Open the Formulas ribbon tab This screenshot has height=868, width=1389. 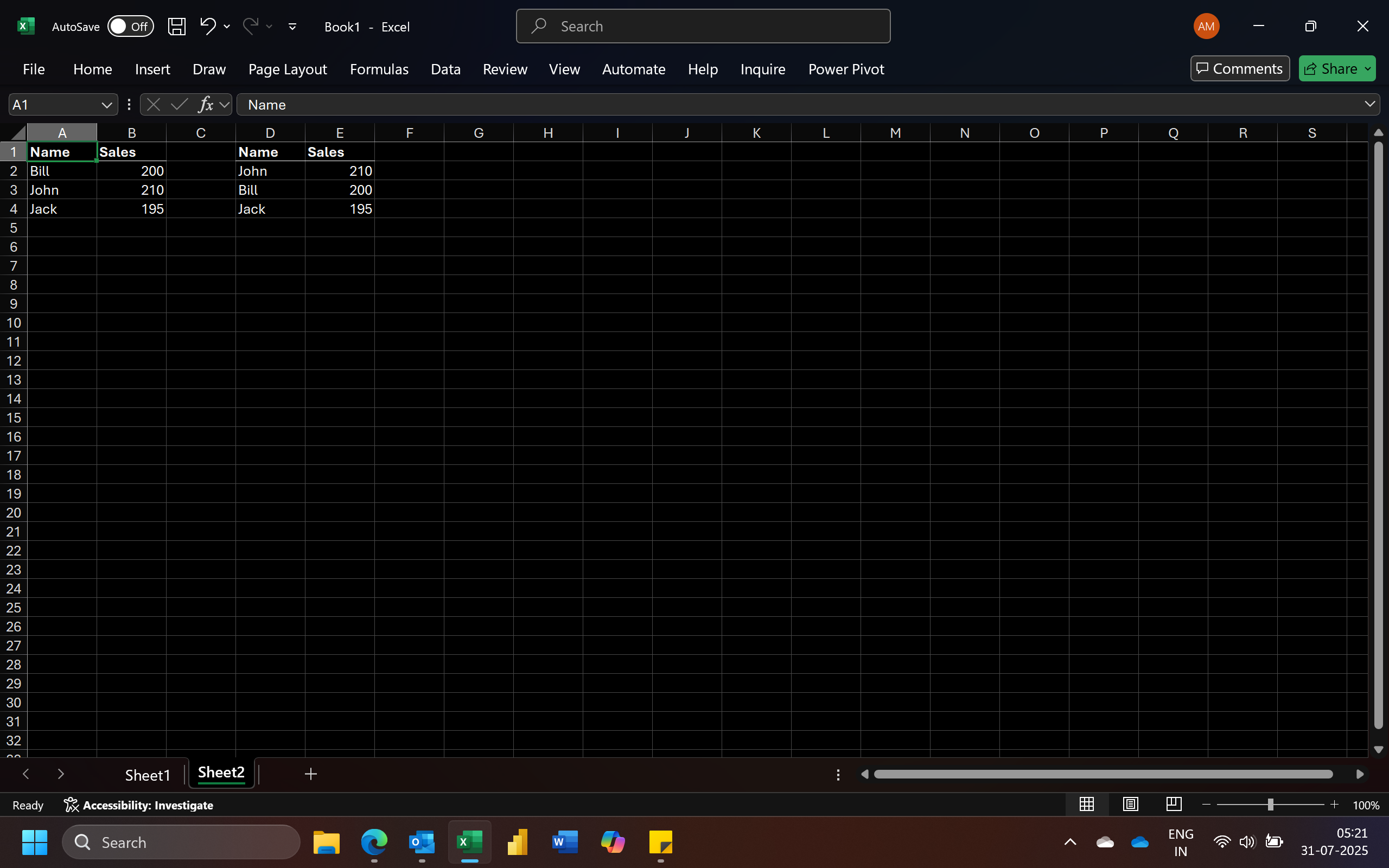379,69
